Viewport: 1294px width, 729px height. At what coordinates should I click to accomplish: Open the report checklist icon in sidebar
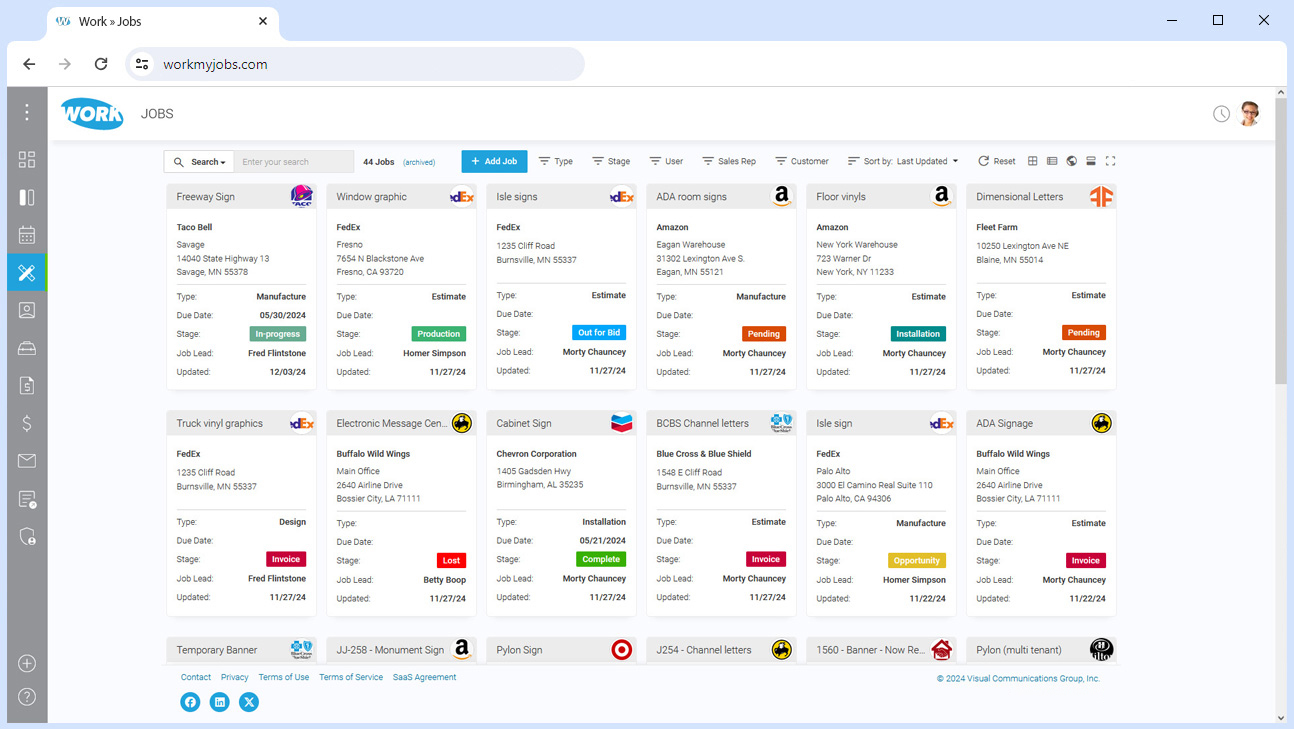tap(27, 499)
